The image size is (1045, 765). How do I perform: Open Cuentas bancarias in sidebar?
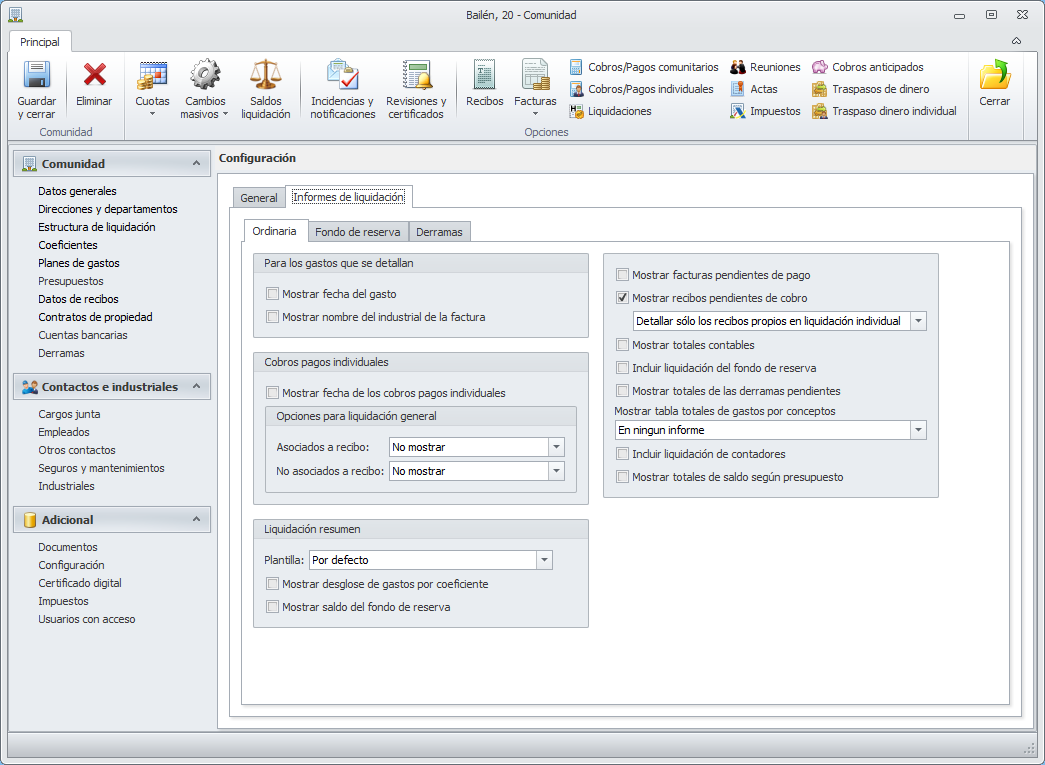coord(83,335)
